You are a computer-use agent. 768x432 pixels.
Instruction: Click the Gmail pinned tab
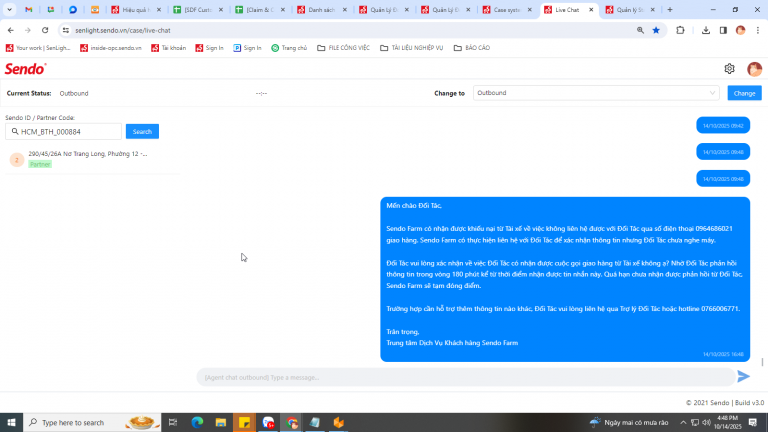pos(29,10)
